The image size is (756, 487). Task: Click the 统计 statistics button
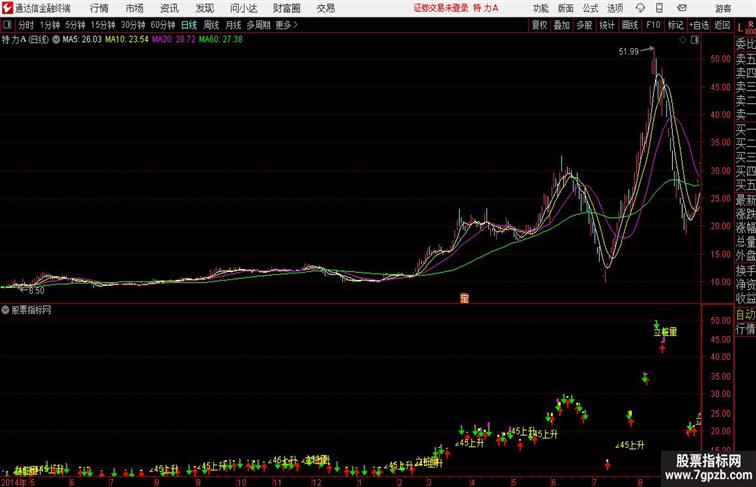pyautogui.click(x=607, y=25)
